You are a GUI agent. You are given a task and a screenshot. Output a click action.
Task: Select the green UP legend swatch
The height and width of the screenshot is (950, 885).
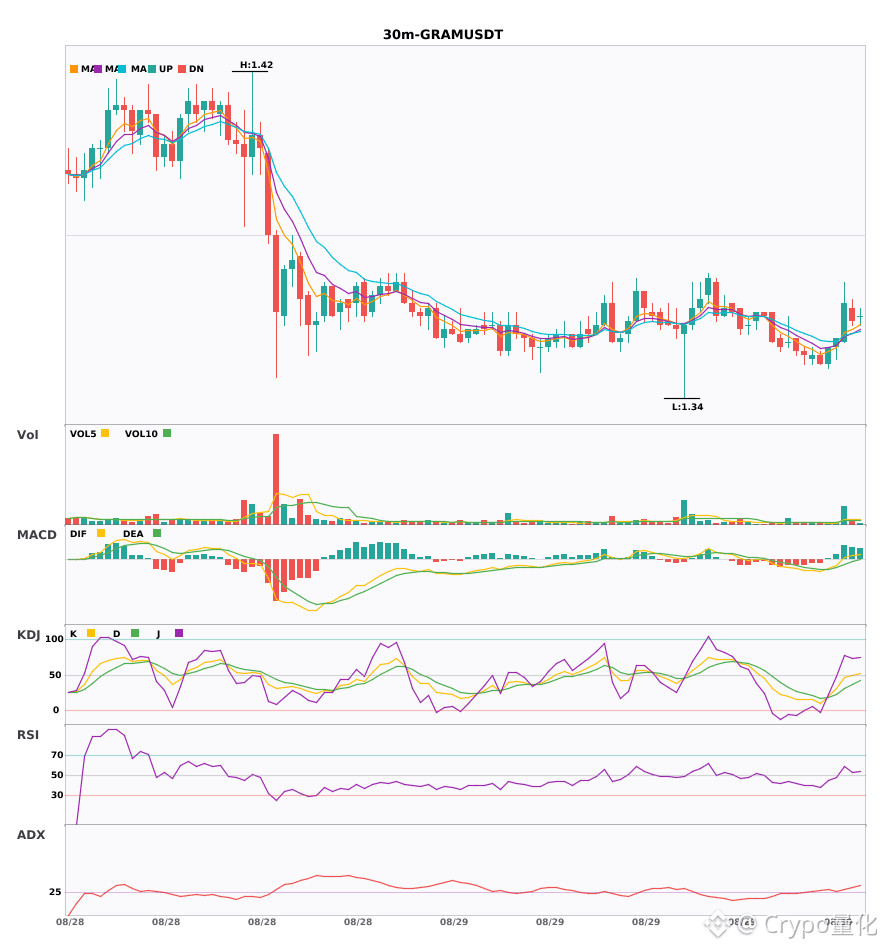(x=152, y=69)
